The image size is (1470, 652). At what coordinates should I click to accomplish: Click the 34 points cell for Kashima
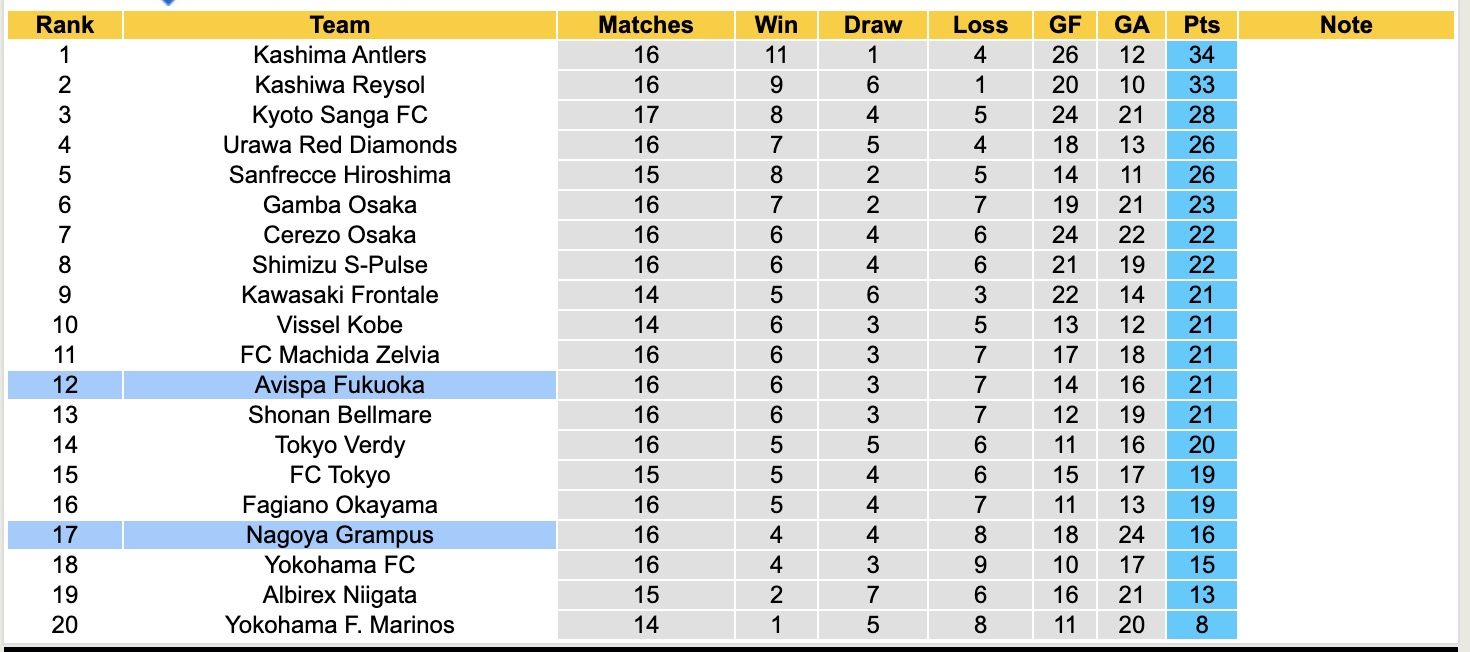pos(1201,55)
